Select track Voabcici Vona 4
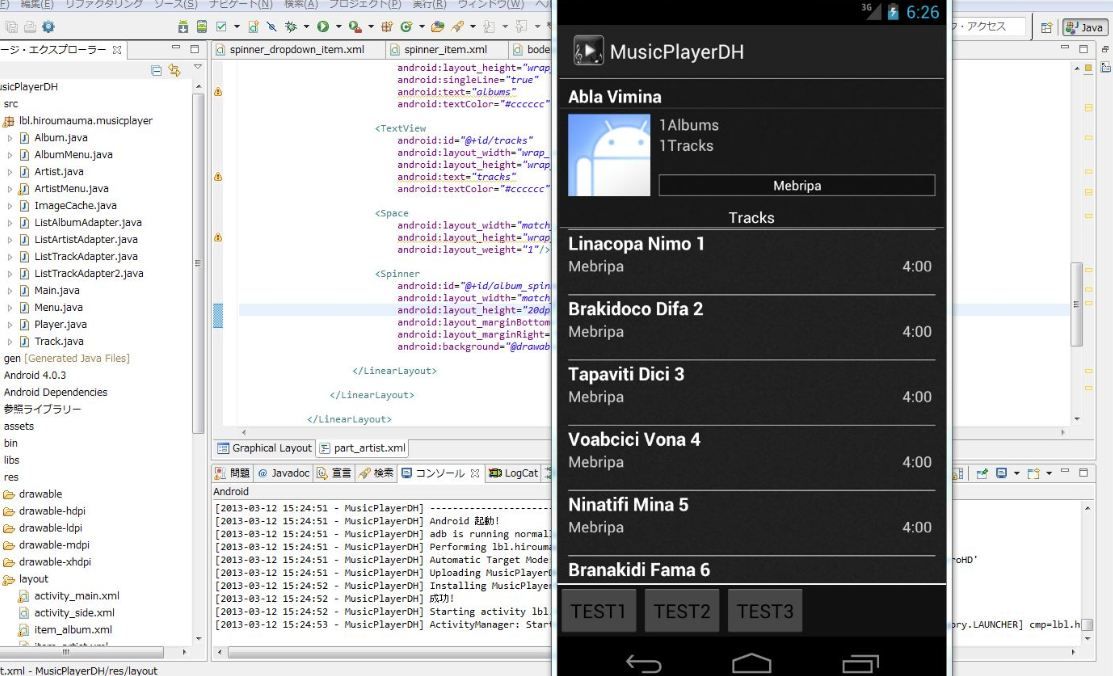This screenshot has height=676, width=1113. tap(752, 457)
